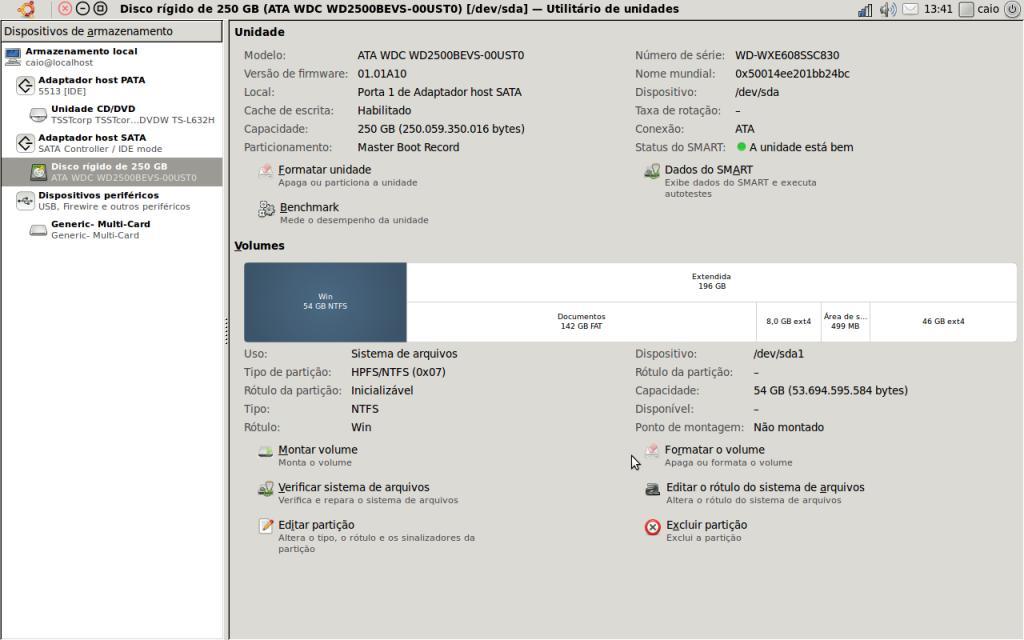The height and width of the screenshot is (640, 1024).
Task: Select the Documentos 142 GB FAT partition
Action: 581,321
